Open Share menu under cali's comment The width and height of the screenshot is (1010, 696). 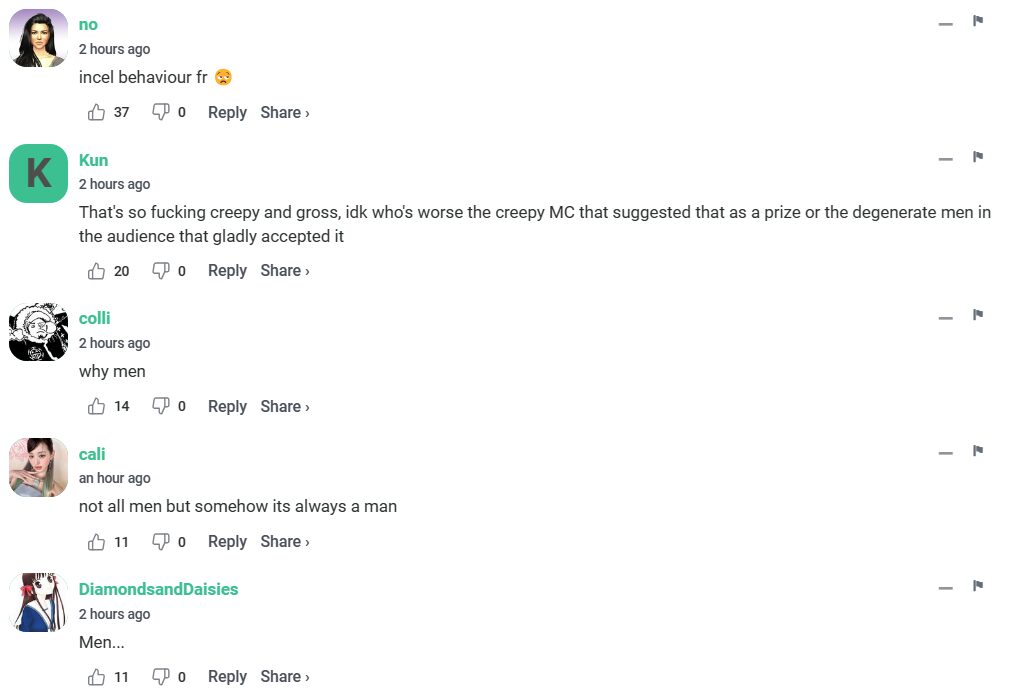pos(284,542)
